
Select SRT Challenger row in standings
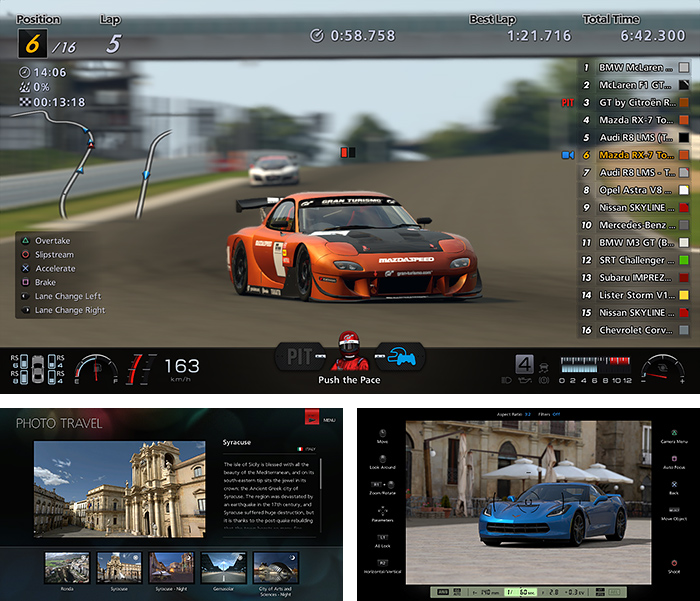[x=634, y=260]
